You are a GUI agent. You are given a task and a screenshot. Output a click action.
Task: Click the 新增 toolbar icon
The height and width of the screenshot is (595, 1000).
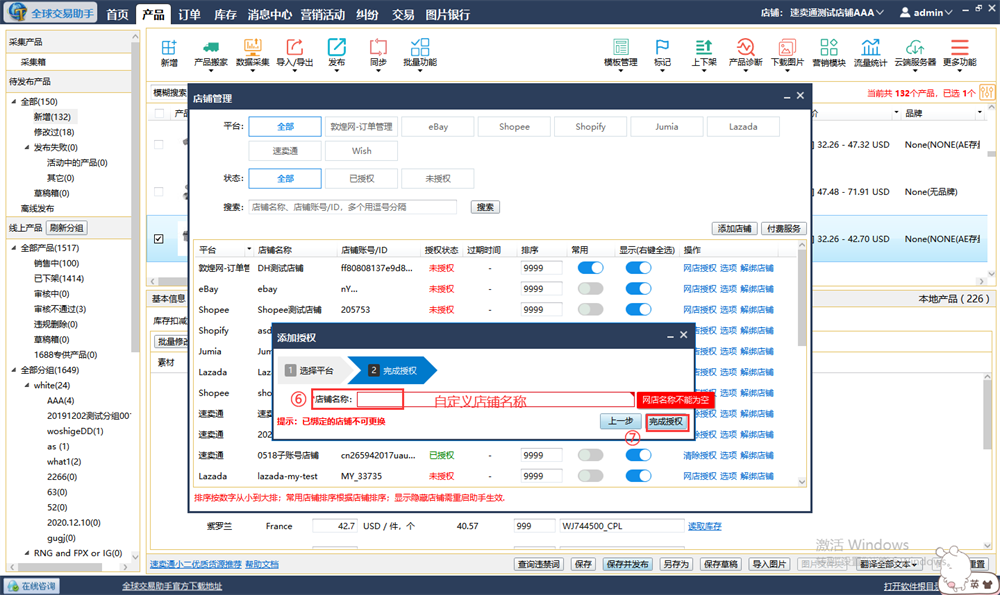(x=169, y=52)
